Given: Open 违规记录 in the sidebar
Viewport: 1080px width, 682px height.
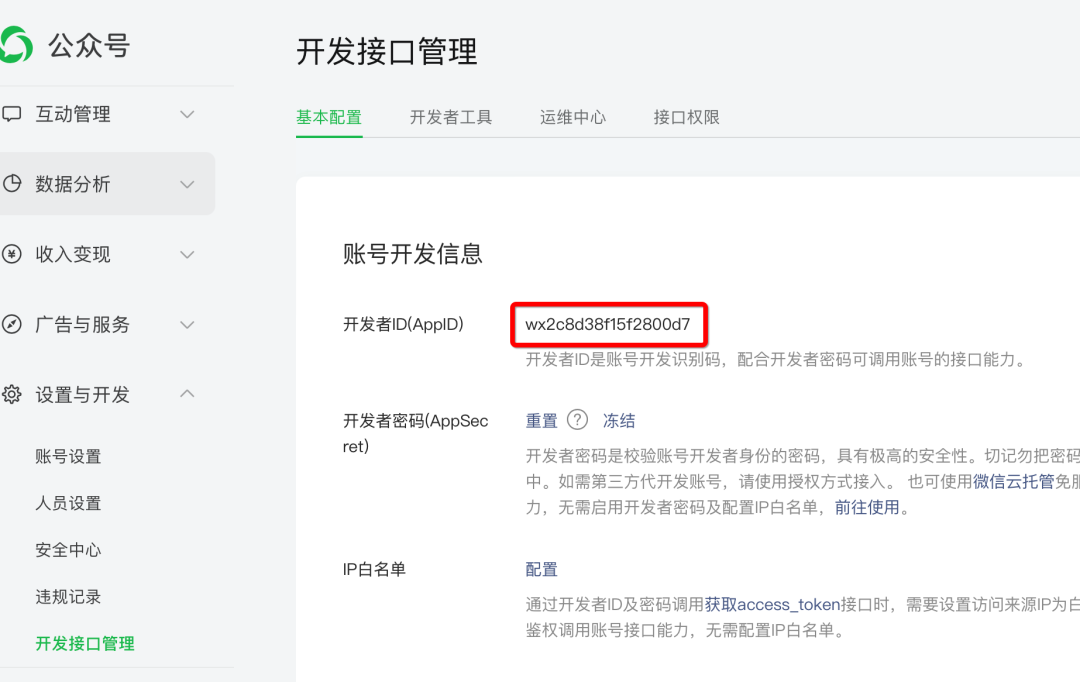Looking at the screenshot, I should click(x=68, y=597).
